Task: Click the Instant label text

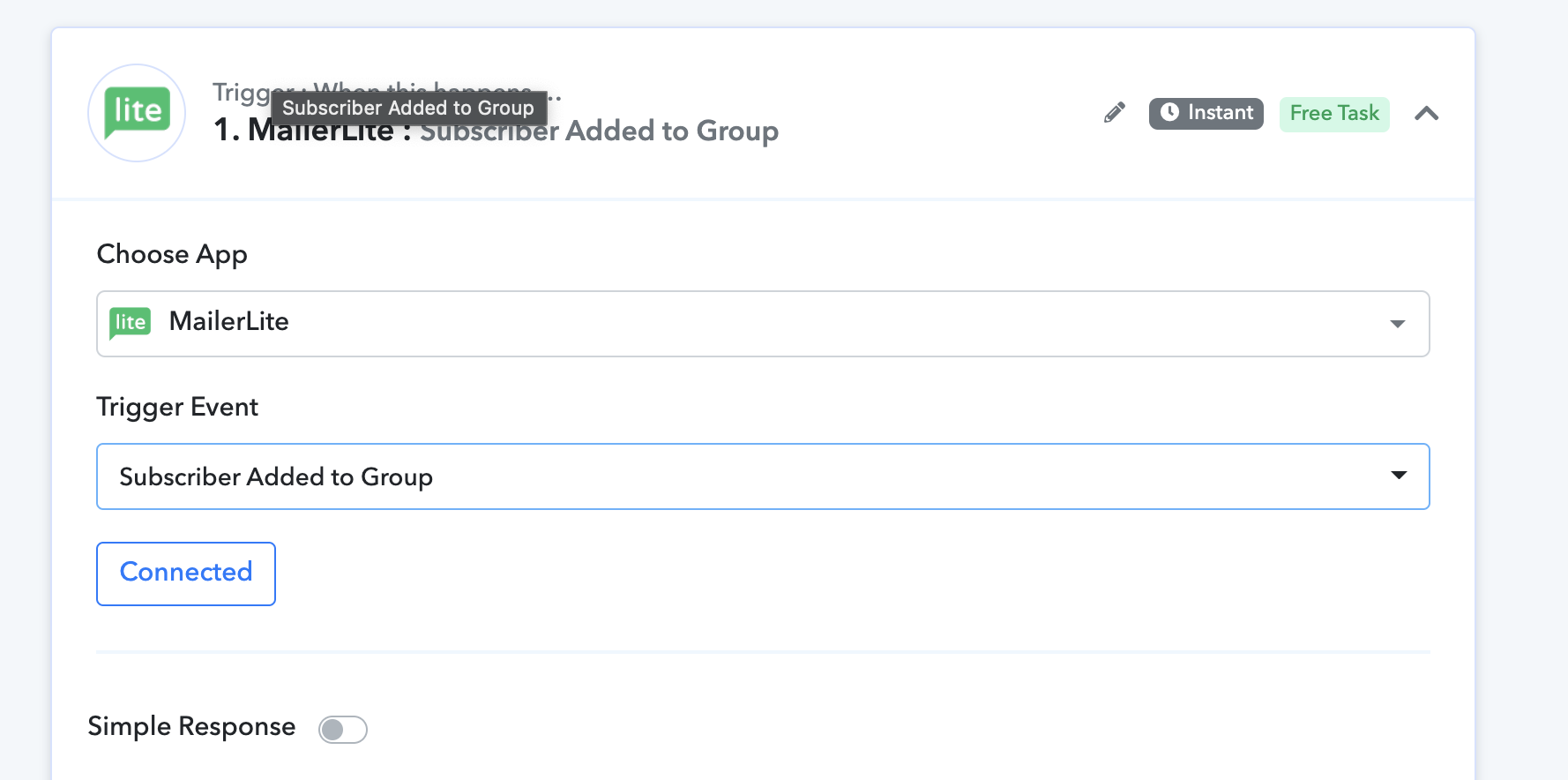Action: pos(1221,113)
